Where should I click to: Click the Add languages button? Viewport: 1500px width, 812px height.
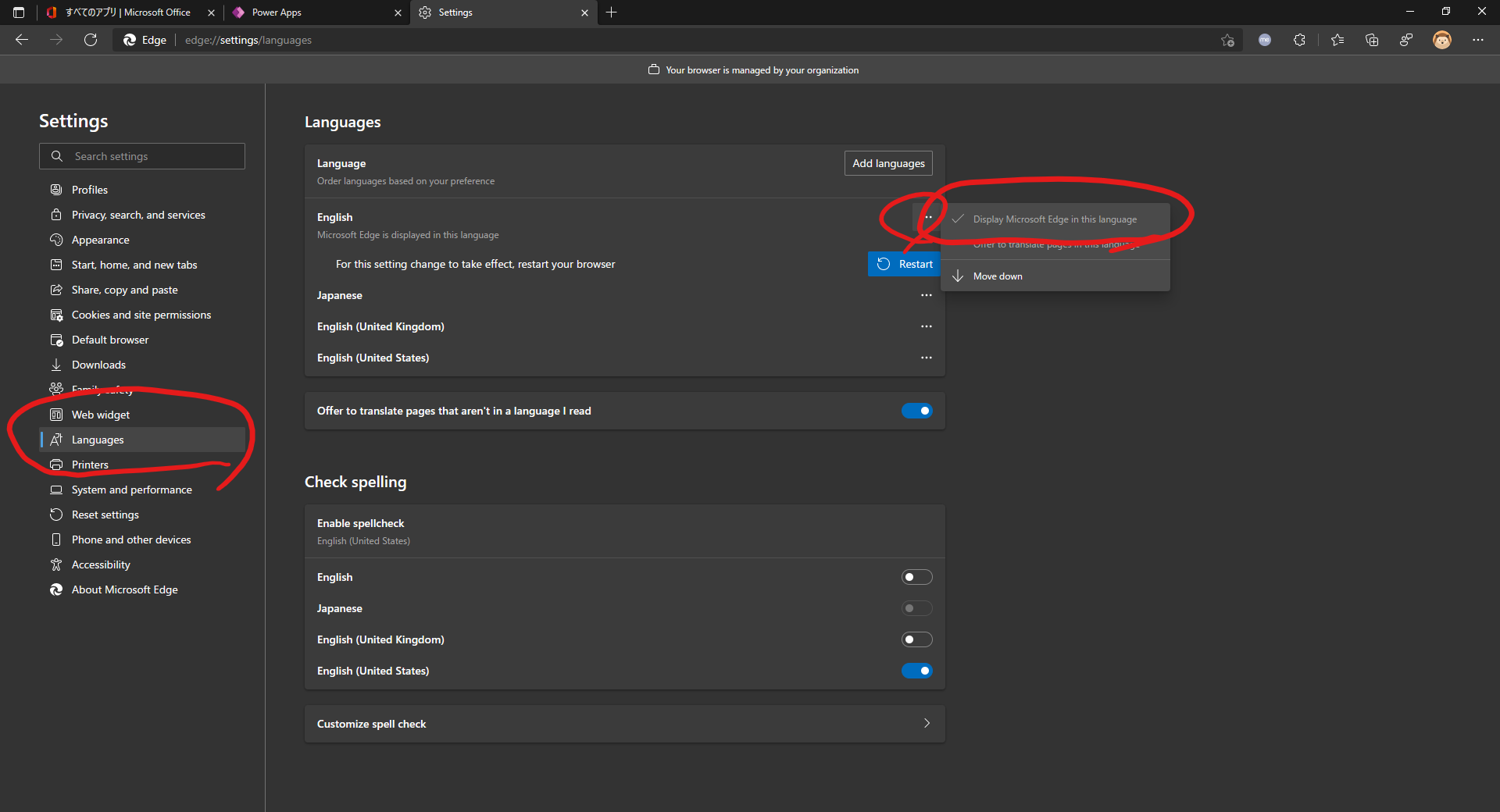[888, 163]
